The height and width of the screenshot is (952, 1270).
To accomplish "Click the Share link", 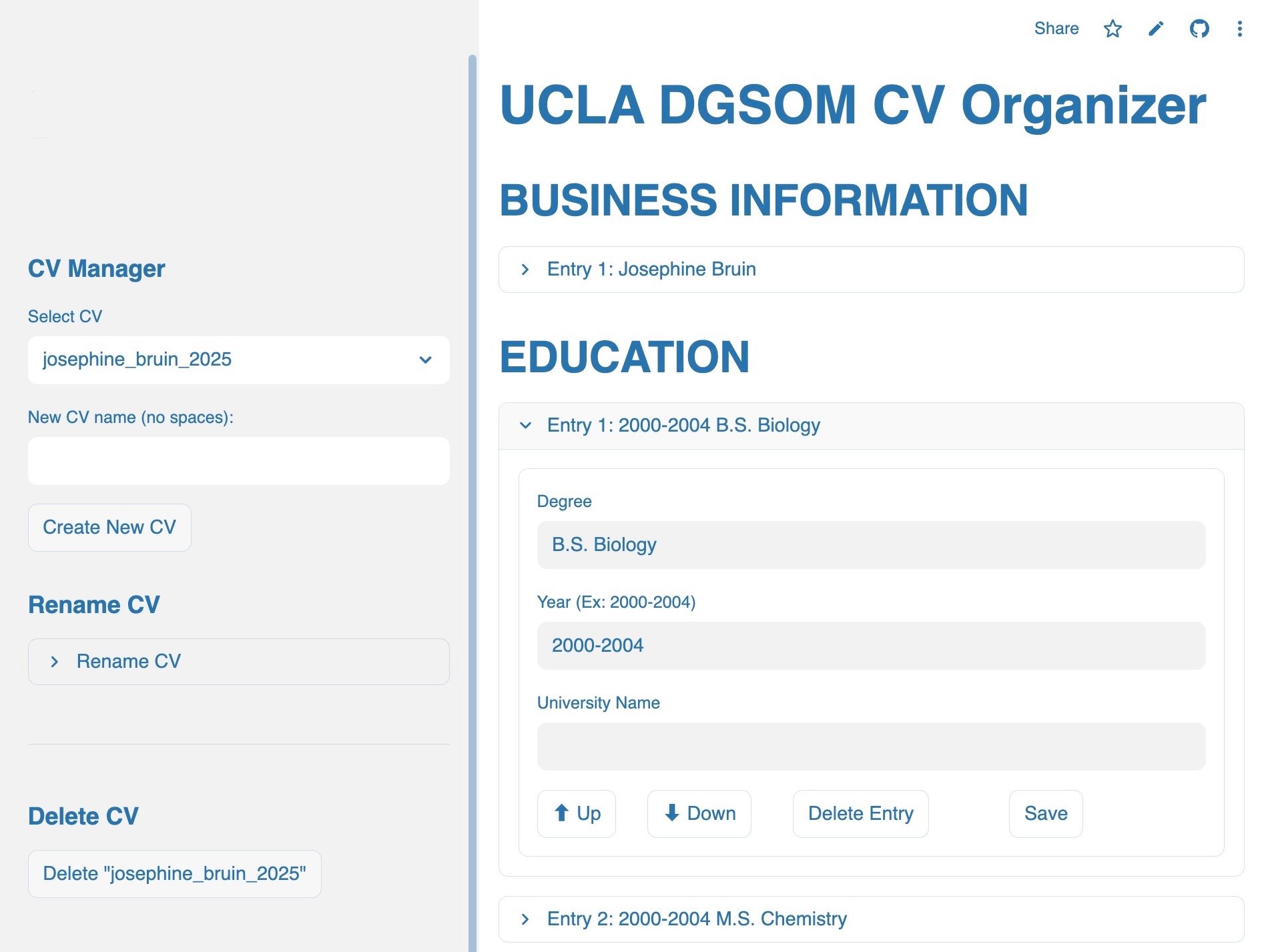I will point(1056,29).
